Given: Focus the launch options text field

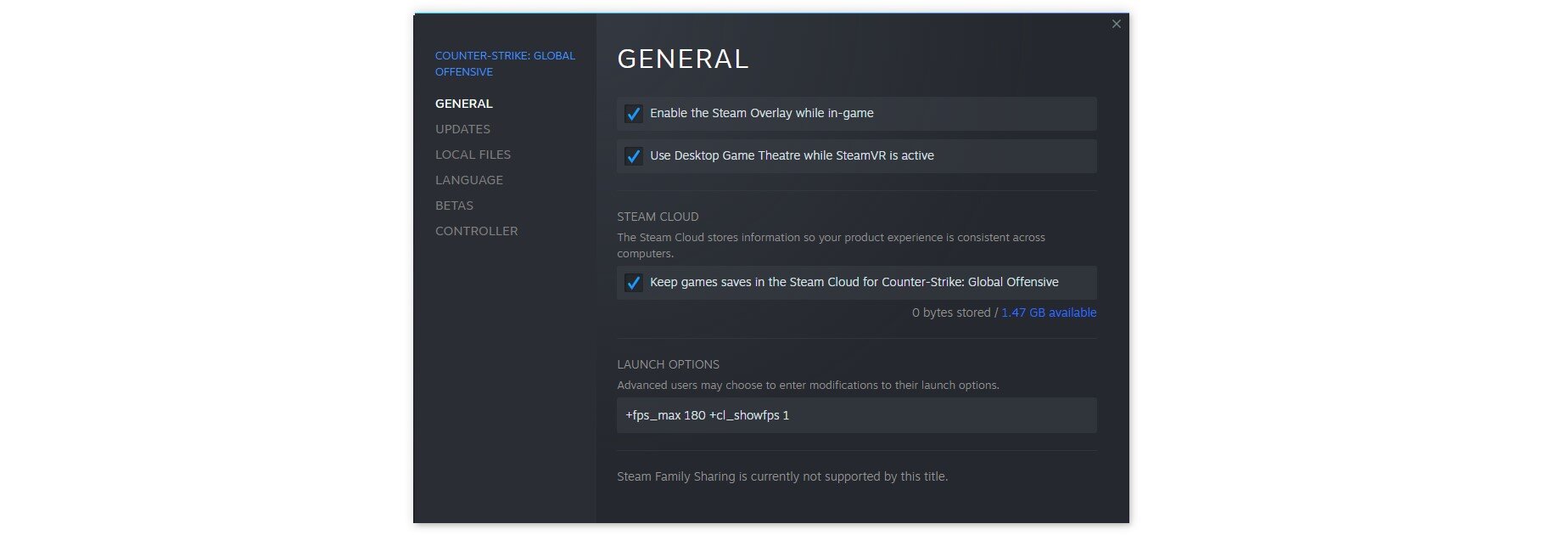Looking at the screenshot, I should pos(856,415).
